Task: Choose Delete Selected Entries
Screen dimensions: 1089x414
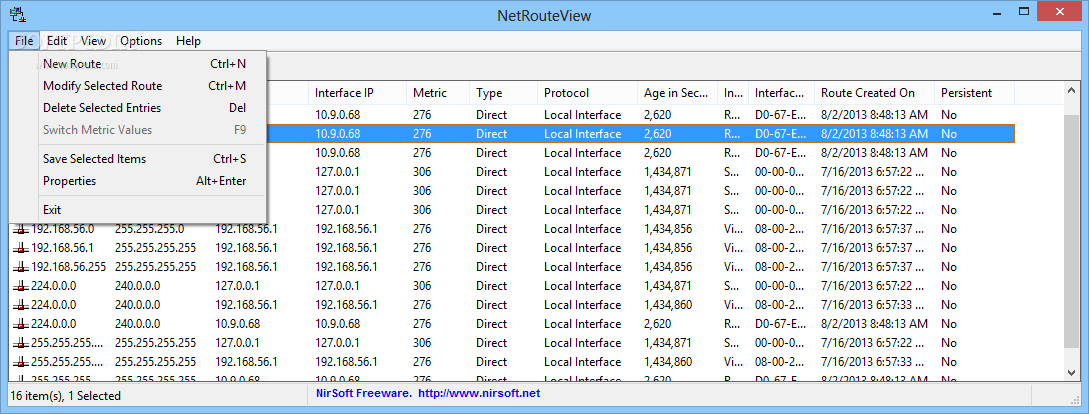Action: coord(138,108)
